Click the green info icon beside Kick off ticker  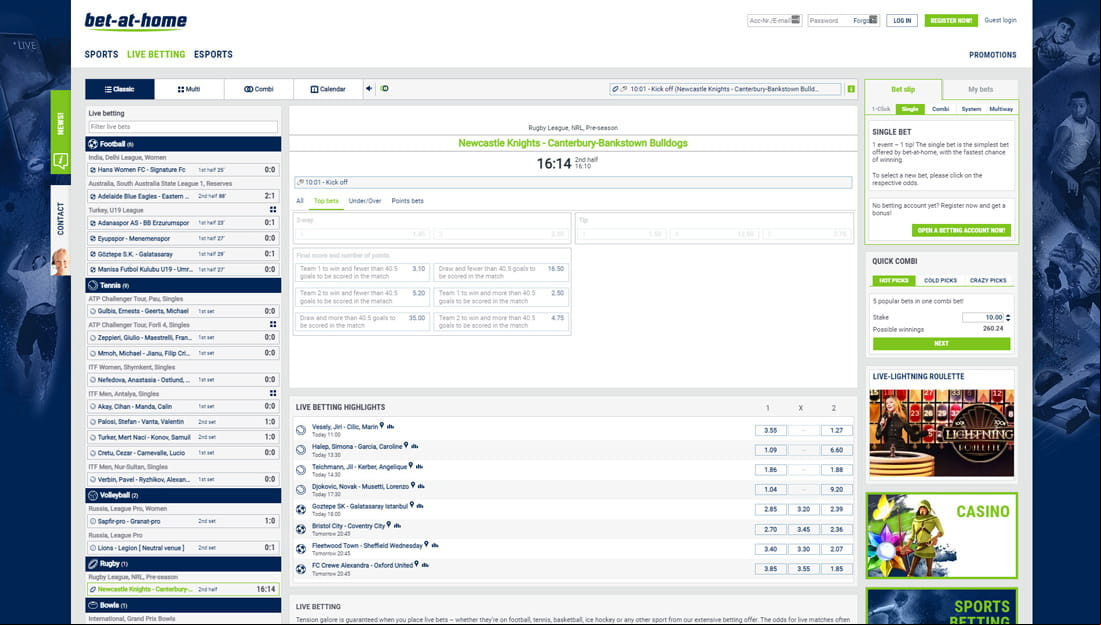850,89
